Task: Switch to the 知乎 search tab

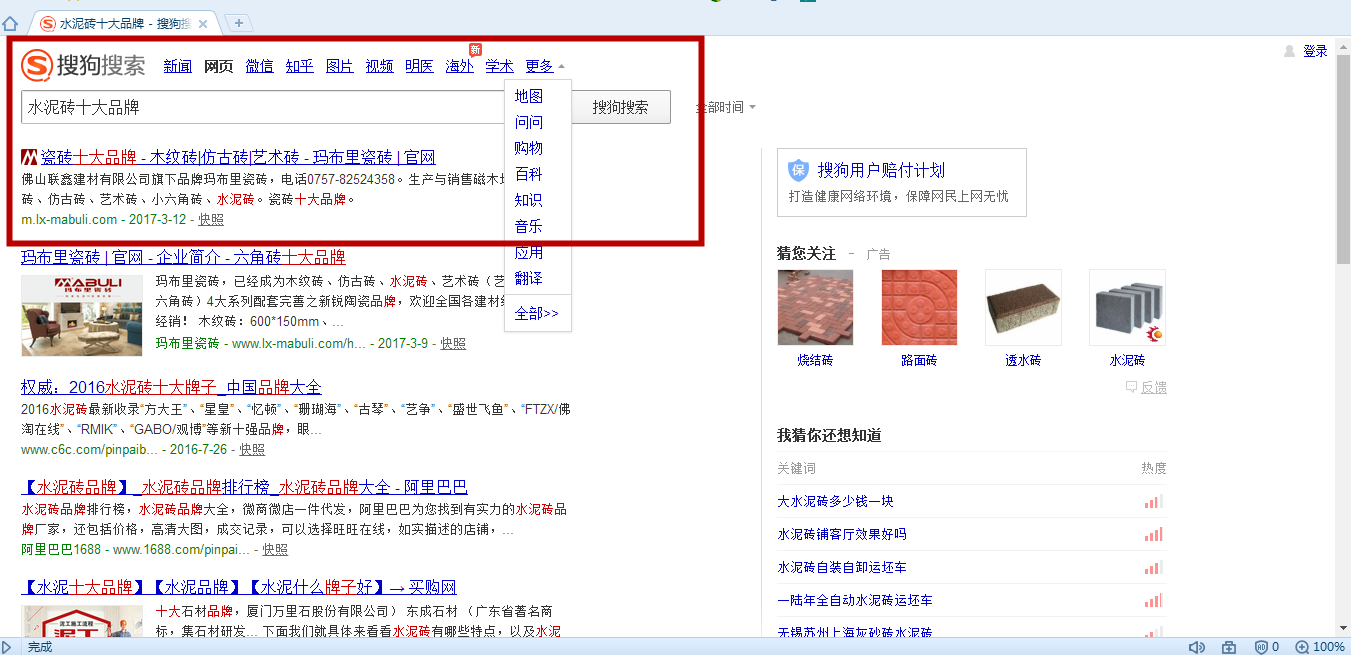Action: click(299, 66)
